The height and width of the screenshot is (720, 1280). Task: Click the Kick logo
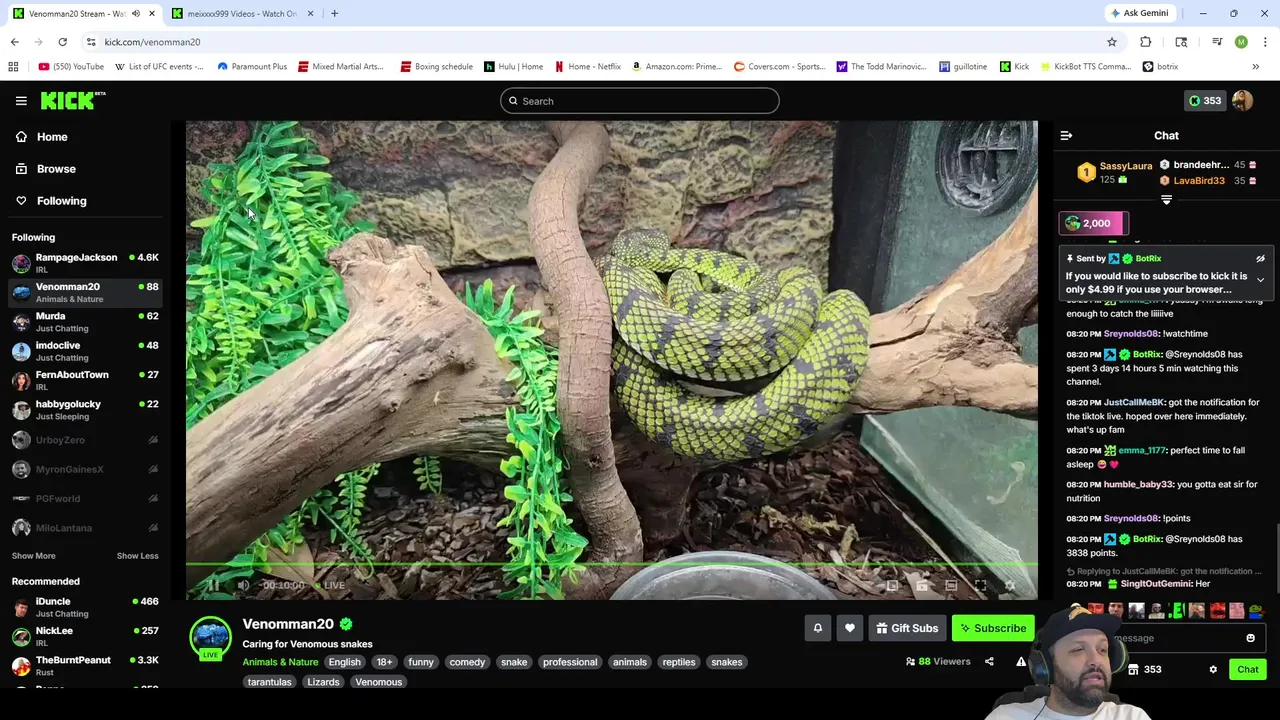click(x=72, y=100)
